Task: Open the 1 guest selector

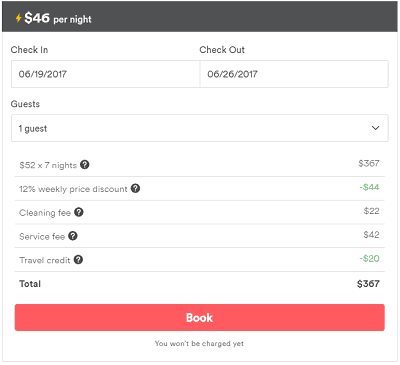Action: point(200,128)
